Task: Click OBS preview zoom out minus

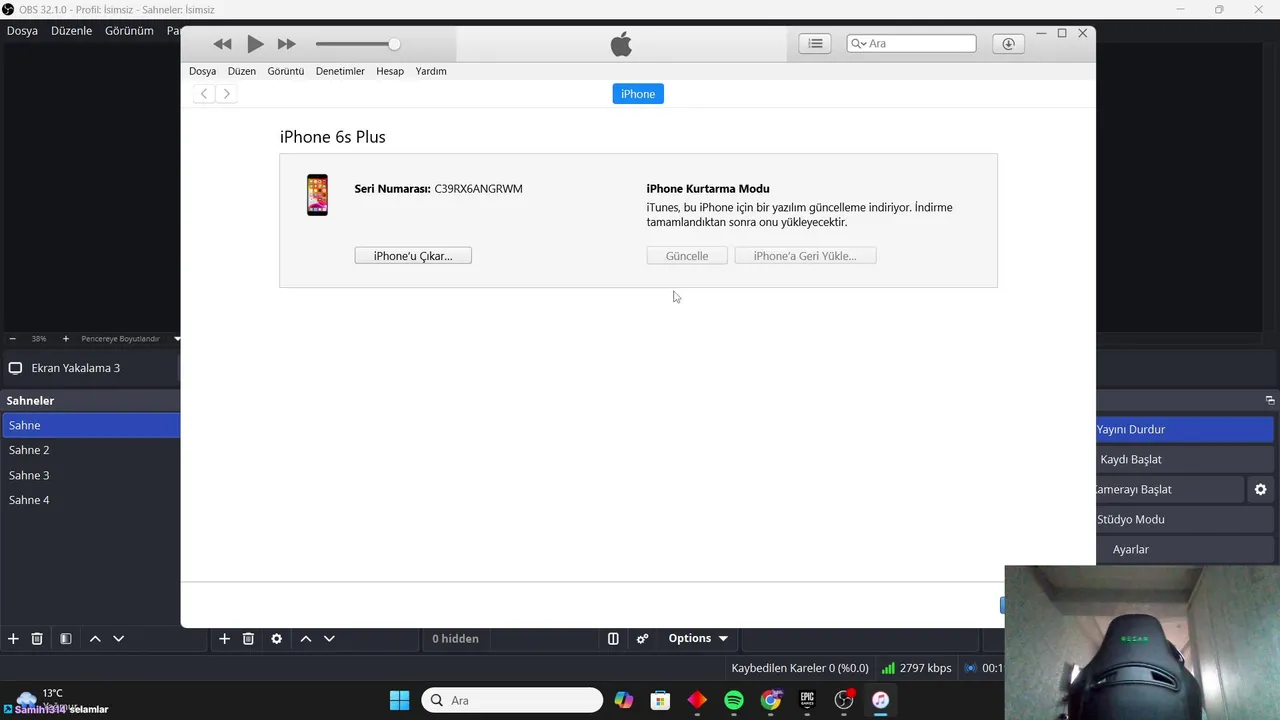Action: [12, 339]
